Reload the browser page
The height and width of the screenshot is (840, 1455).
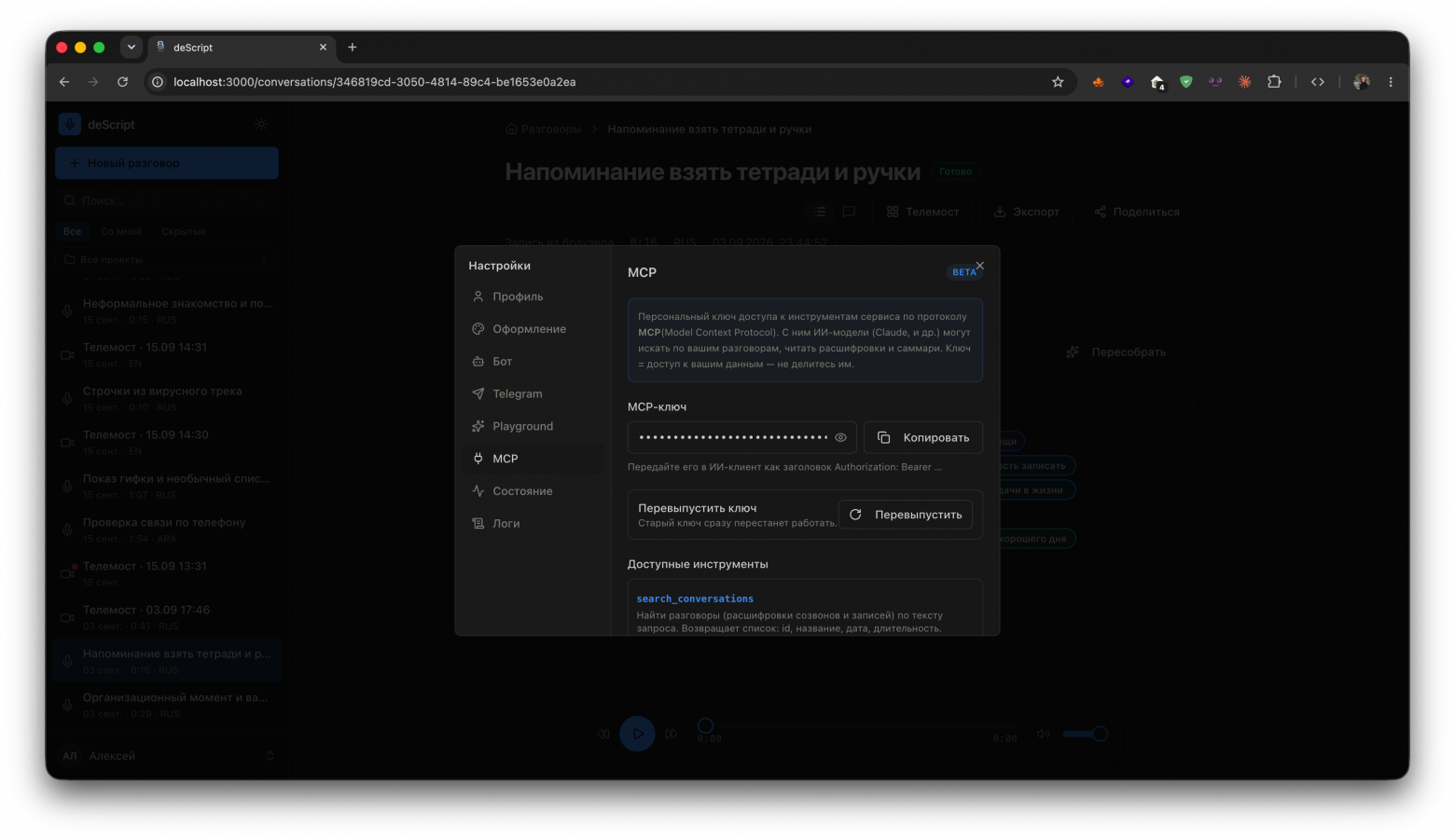(x=122, y=82)
